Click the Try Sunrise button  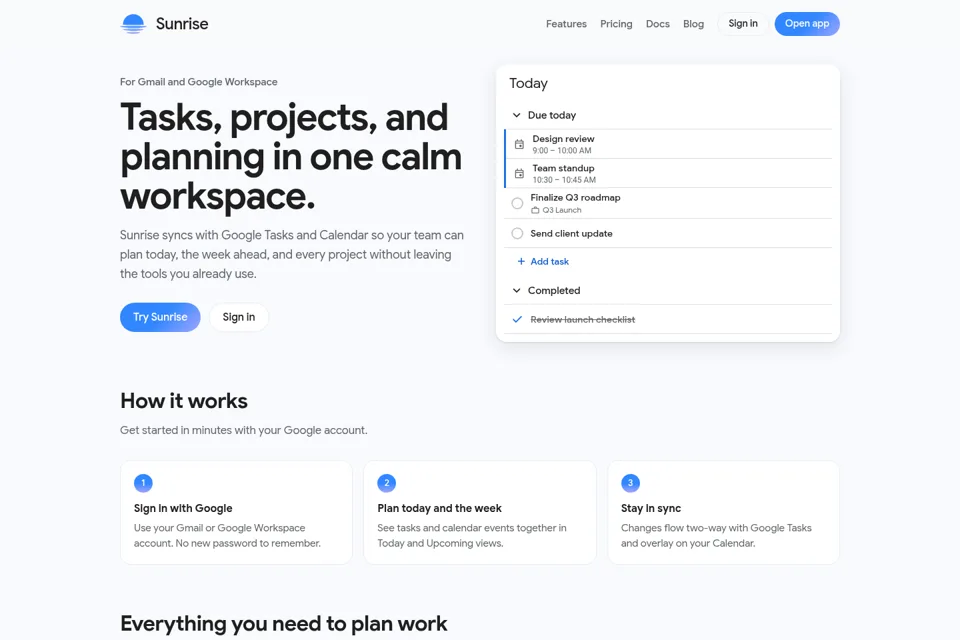click(160, 317)
